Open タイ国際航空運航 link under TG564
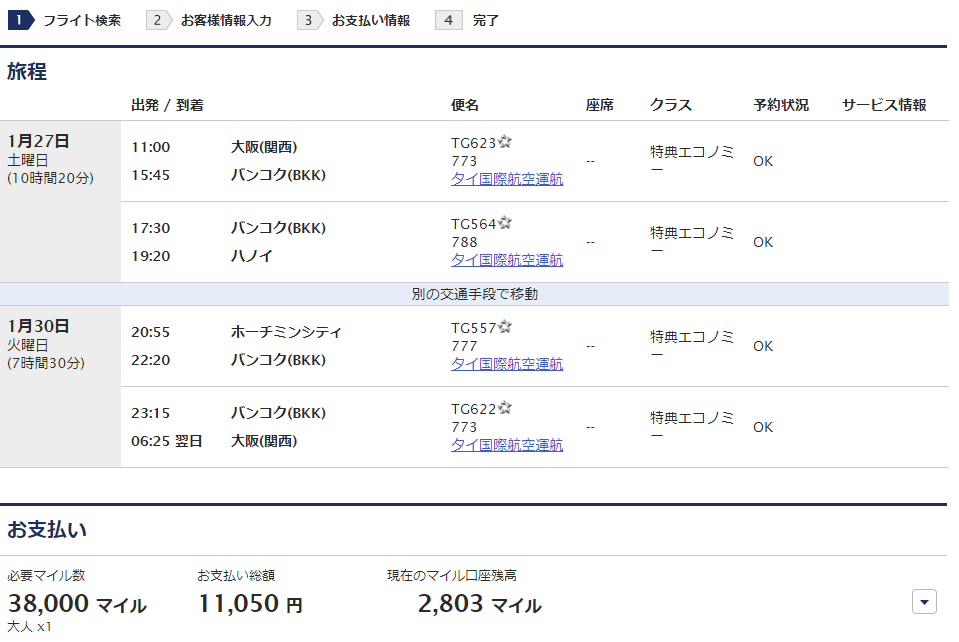Image resolution: width=959 pixels, height=642 pixels. click(x=507, y=260)
